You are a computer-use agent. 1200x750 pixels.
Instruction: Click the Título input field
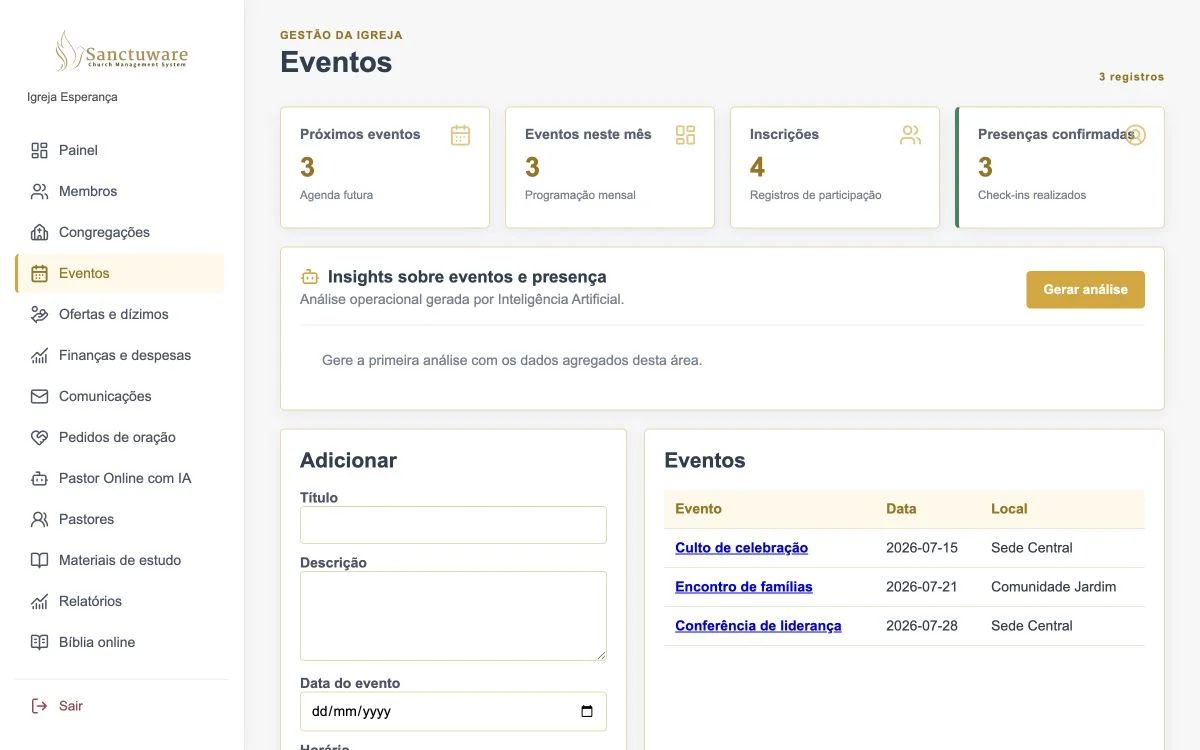[453, 525]
